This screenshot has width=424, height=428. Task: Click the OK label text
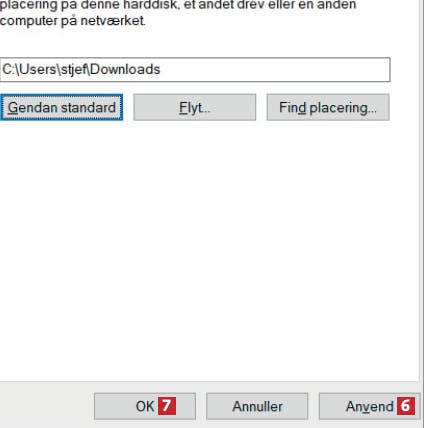tap(145, 406)
